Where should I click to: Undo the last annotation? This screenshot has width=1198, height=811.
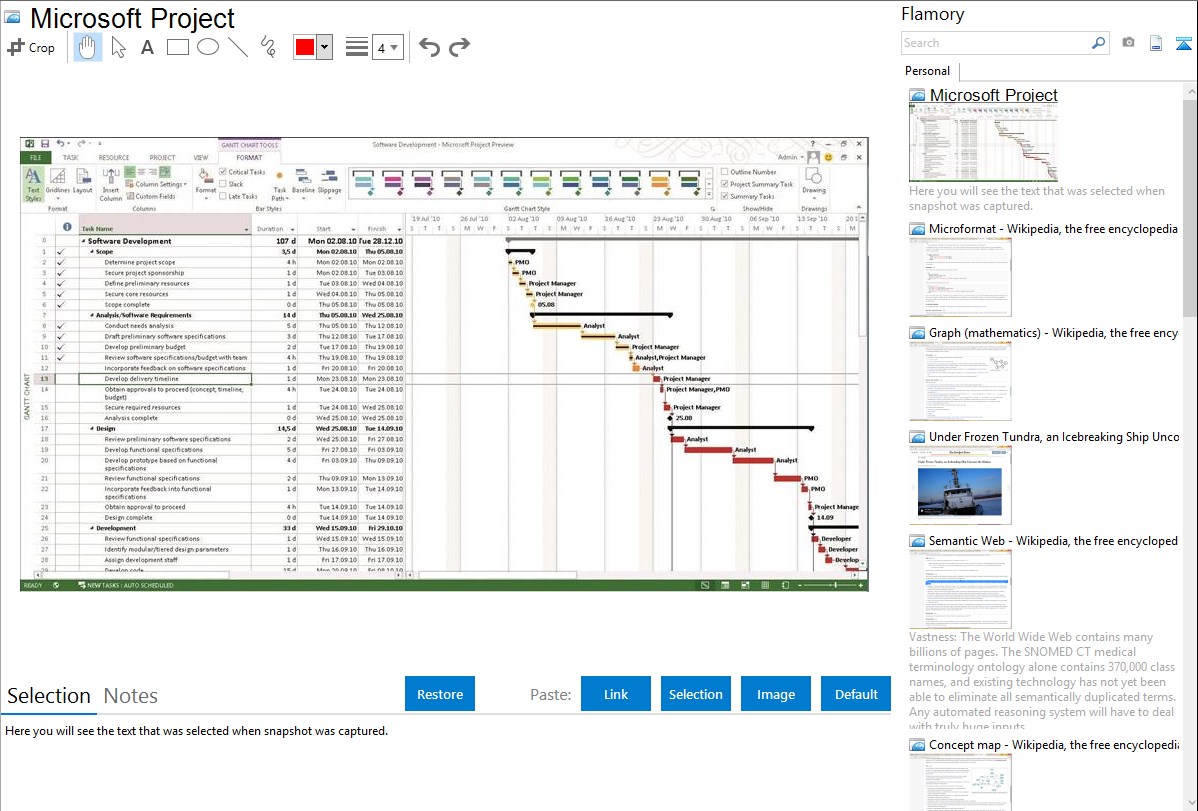tap(429, 47)
